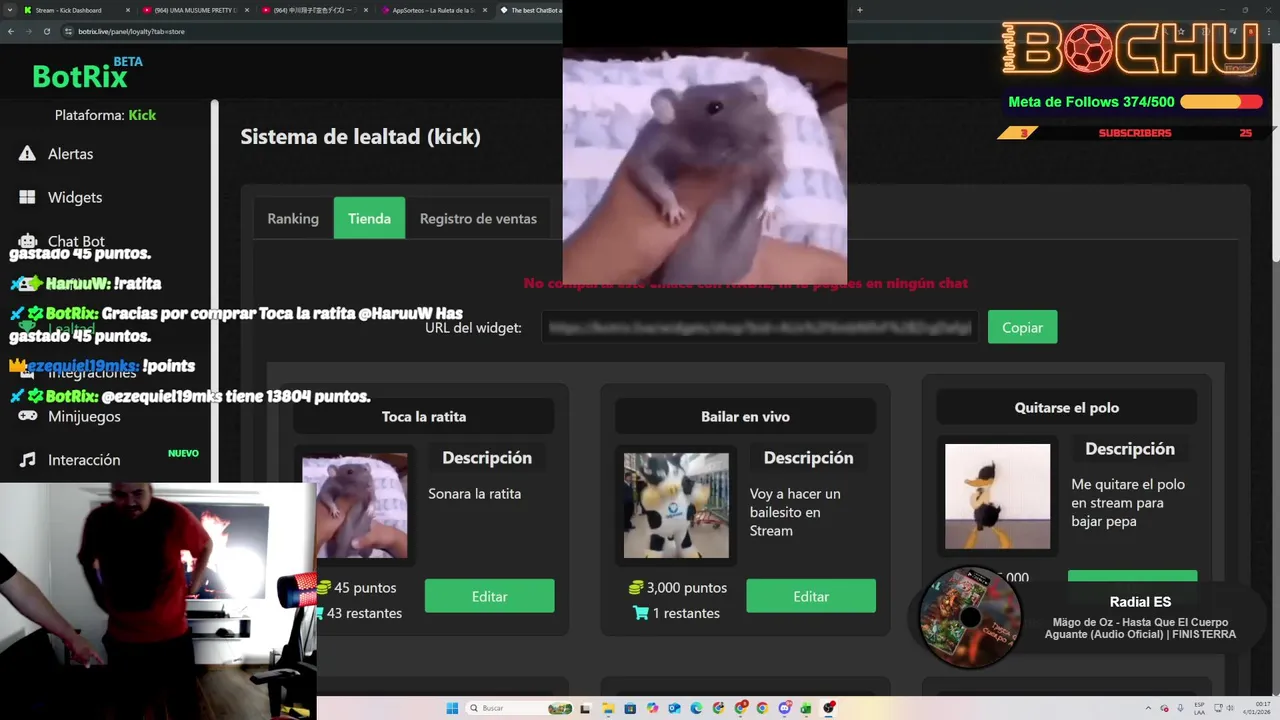Click the Bailar en vivo cow thumbnail
The image size is (1280, 720).
[x=676, y=506]
